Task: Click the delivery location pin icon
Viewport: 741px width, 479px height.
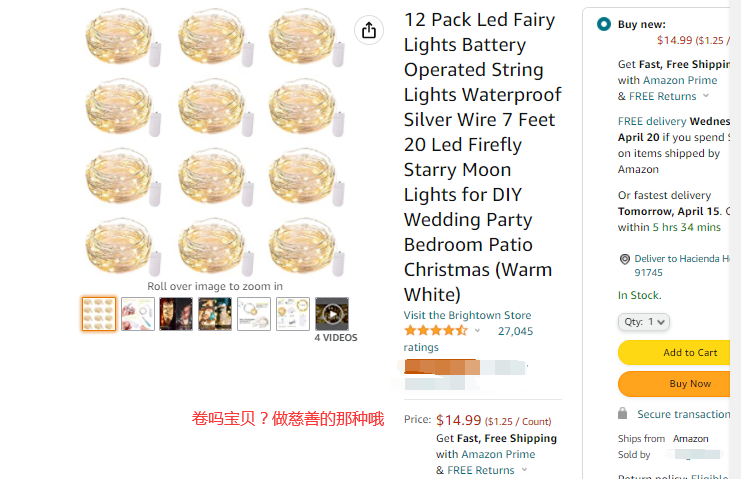Action: pos(625,259)
